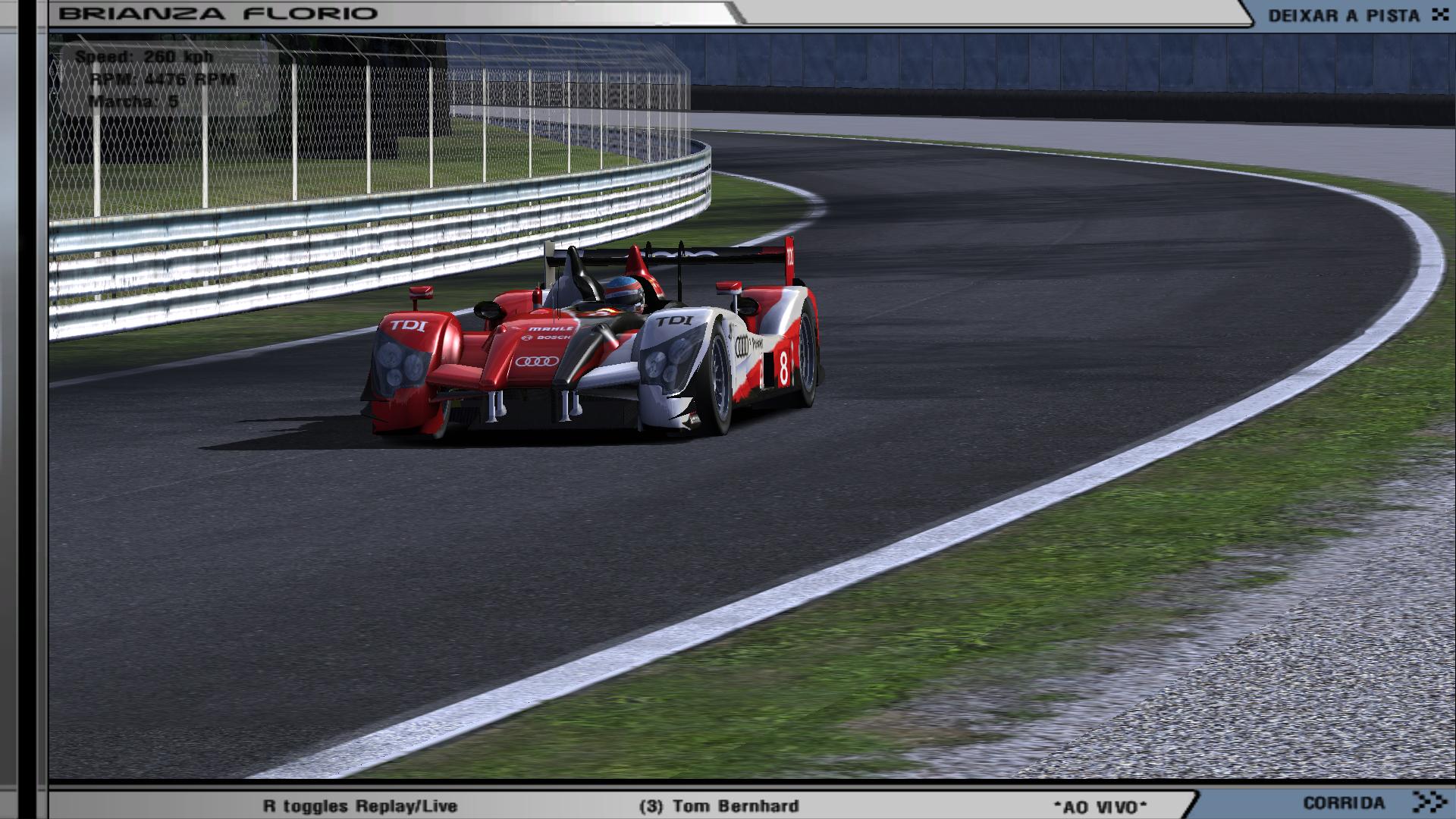Click the TDI logo on the left red fender
1456x819 pixels.
point(408,325)
